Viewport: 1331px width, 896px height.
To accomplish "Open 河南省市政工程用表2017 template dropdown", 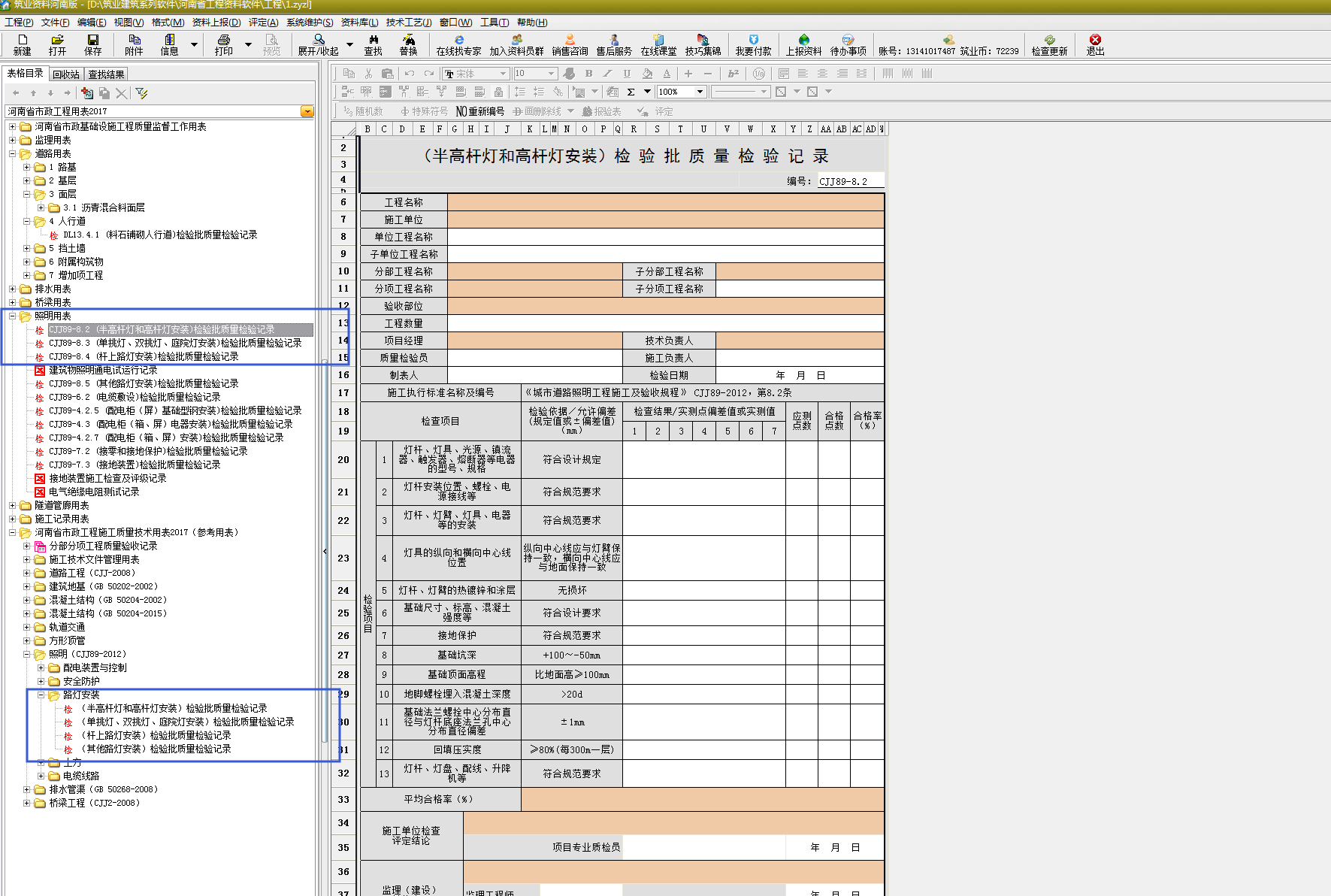I will point(307,111).
